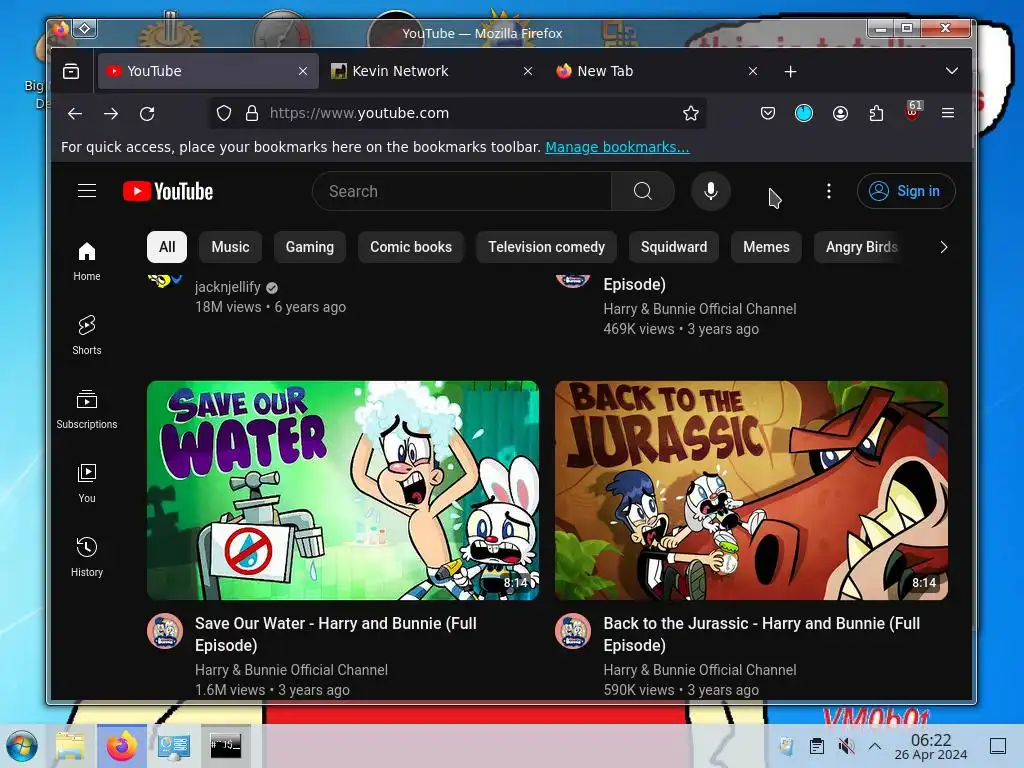
Task: Show more category chips arrow
Action: 944,248
